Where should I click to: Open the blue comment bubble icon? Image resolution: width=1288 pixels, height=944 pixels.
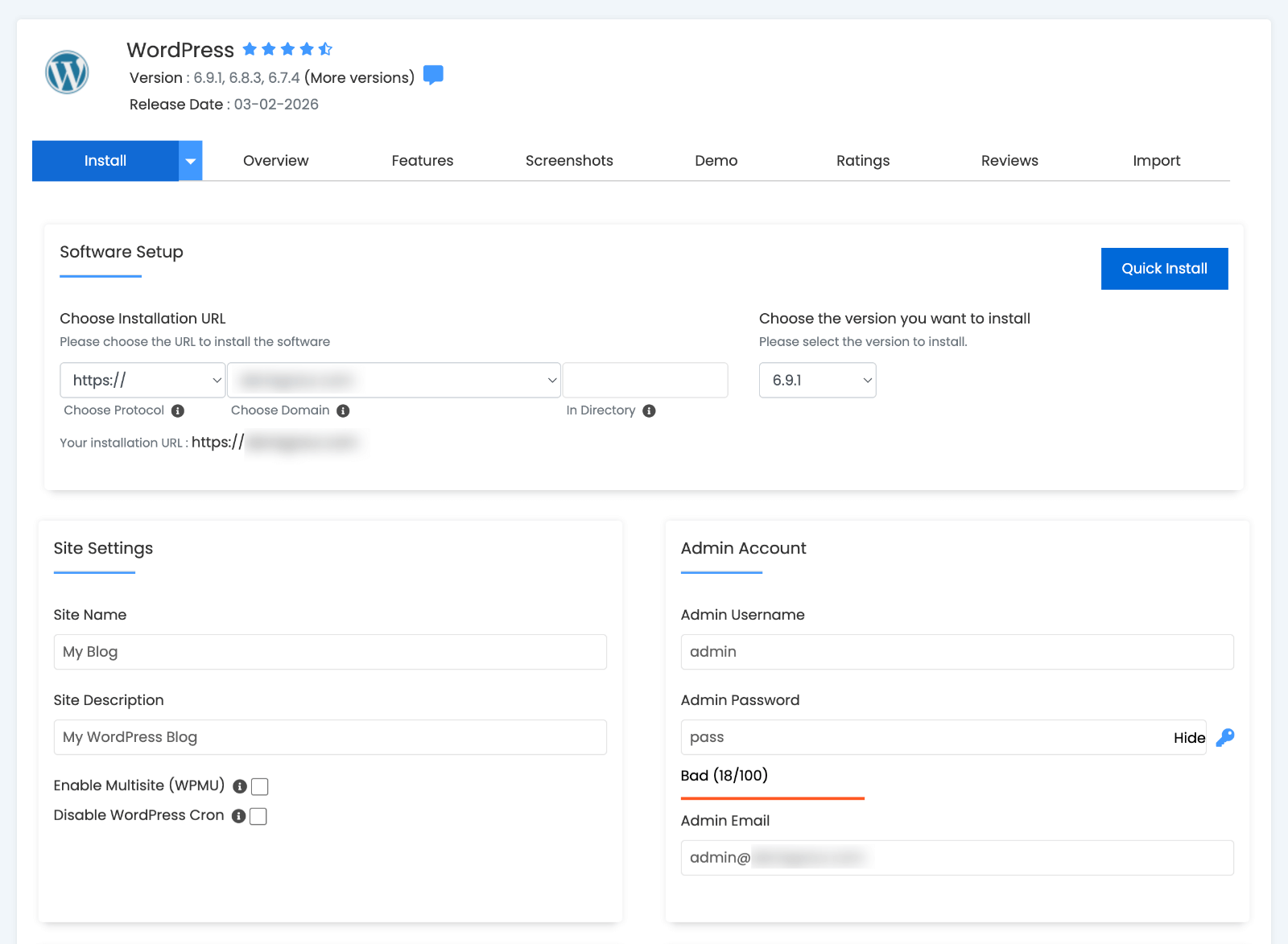click(433, 75)
